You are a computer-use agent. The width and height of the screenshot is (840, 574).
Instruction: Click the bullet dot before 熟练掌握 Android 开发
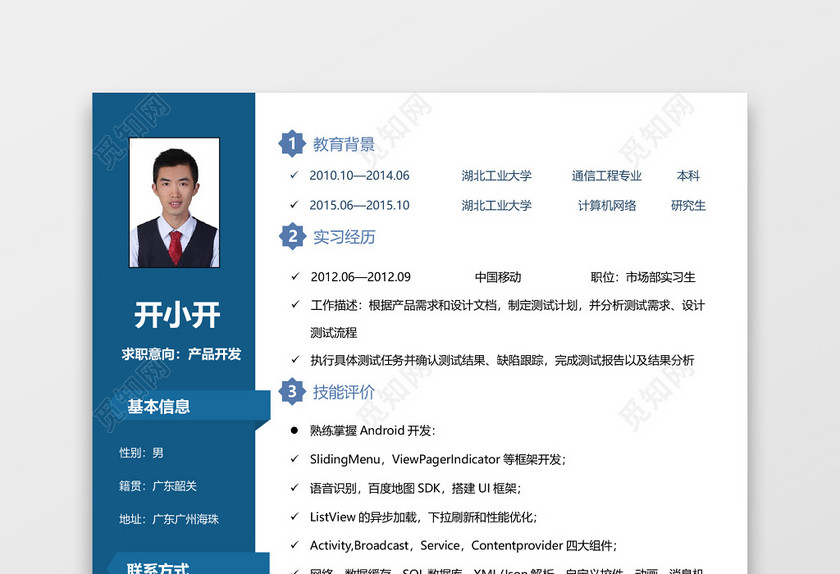(x=294, y=430)
